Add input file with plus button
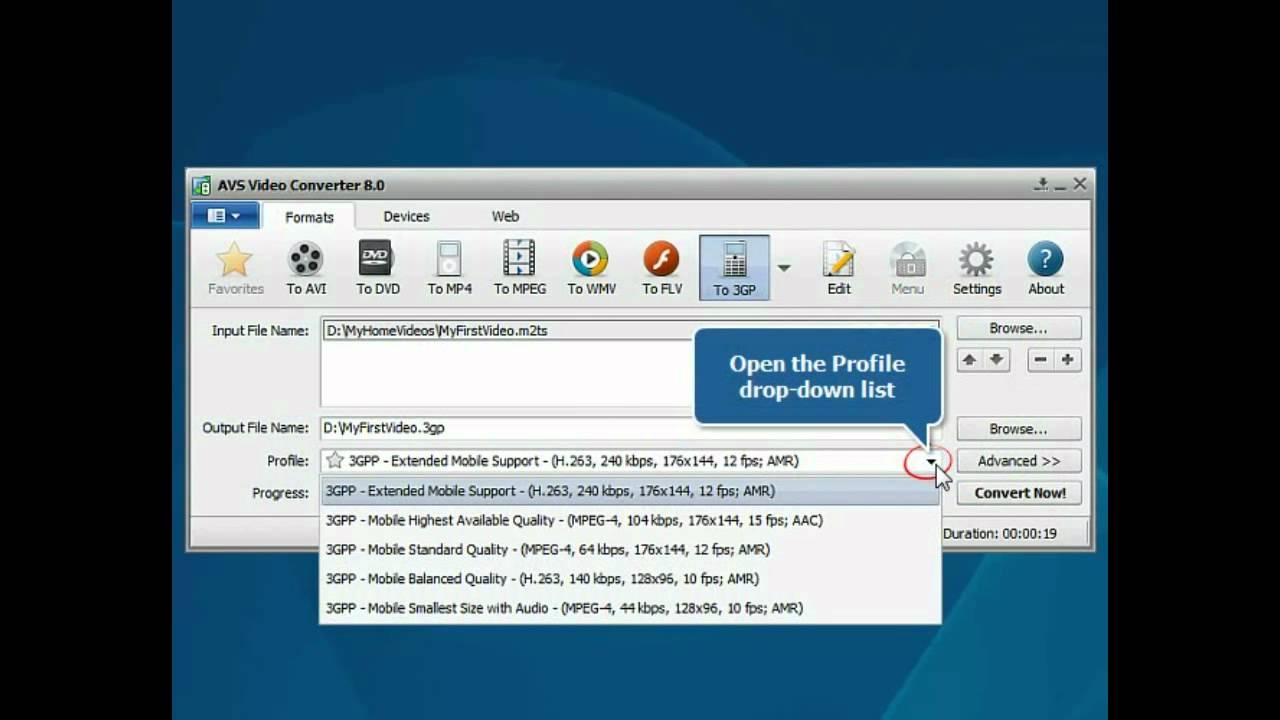The image size is (1280, 720). tap(1068, 360)
